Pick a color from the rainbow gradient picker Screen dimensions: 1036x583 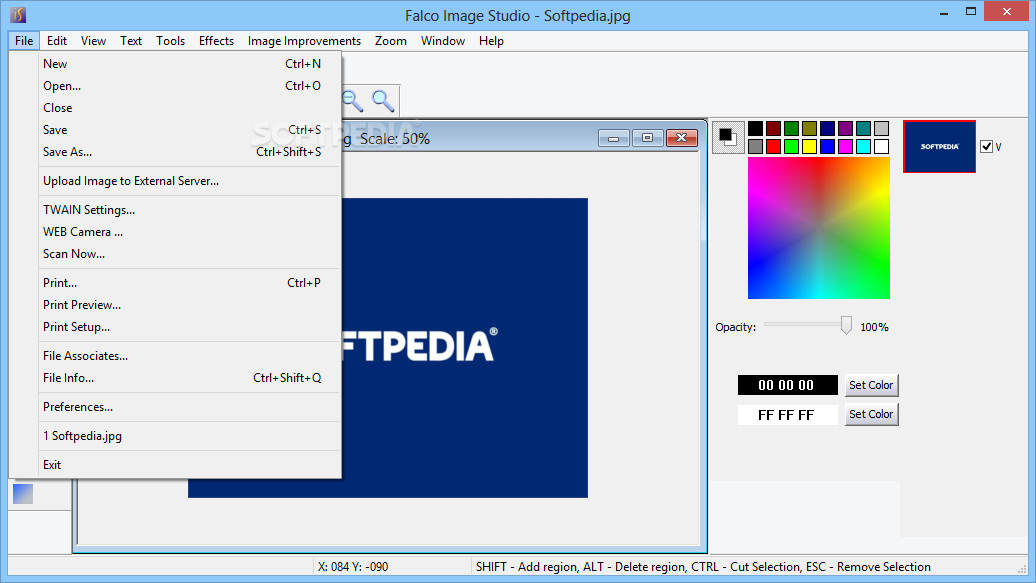click(819, 228)
